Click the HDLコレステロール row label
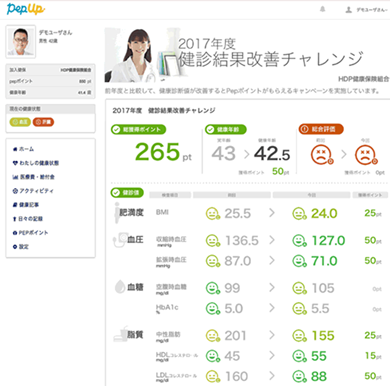Screen dimensions: 390x386 (x=177, y=357)
